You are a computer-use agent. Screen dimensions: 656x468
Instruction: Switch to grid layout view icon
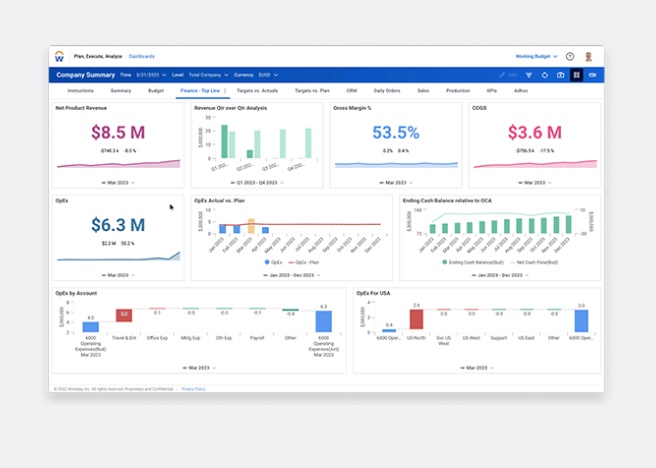coord(576,75)
